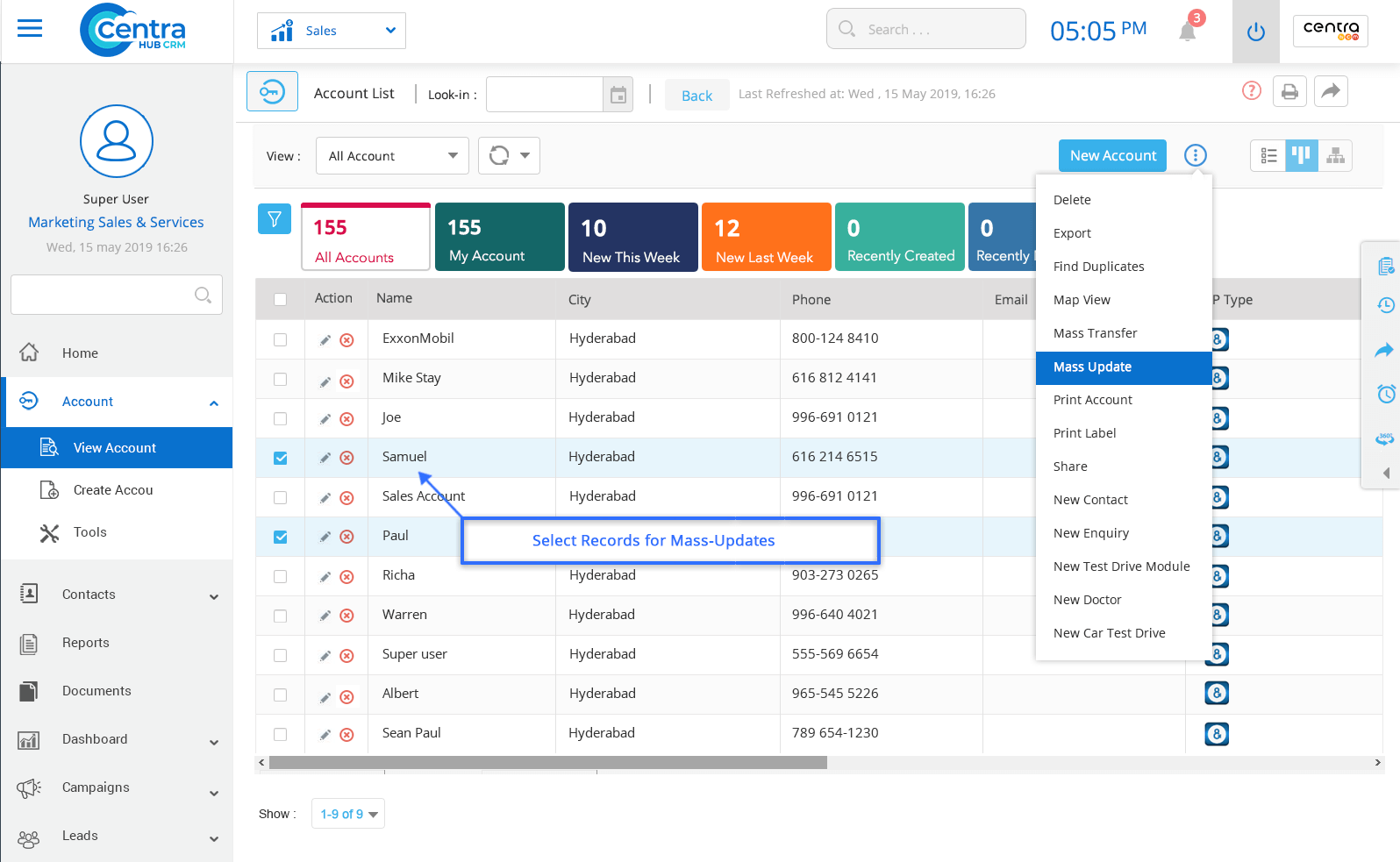
Task: Click the Look-in date field
Action: [545, 95]
